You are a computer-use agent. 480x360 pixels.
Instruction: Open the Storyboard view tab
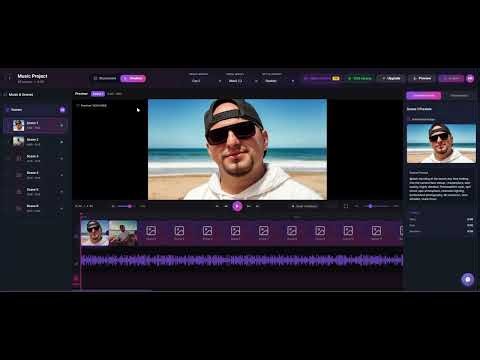point(105,78)
